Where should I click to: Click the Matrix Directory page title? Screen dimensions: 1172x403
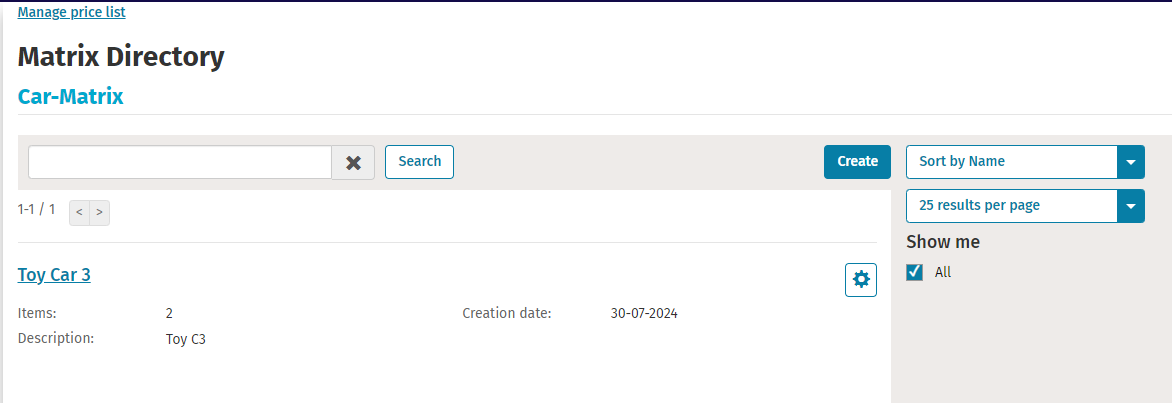(x=121, y=57)
